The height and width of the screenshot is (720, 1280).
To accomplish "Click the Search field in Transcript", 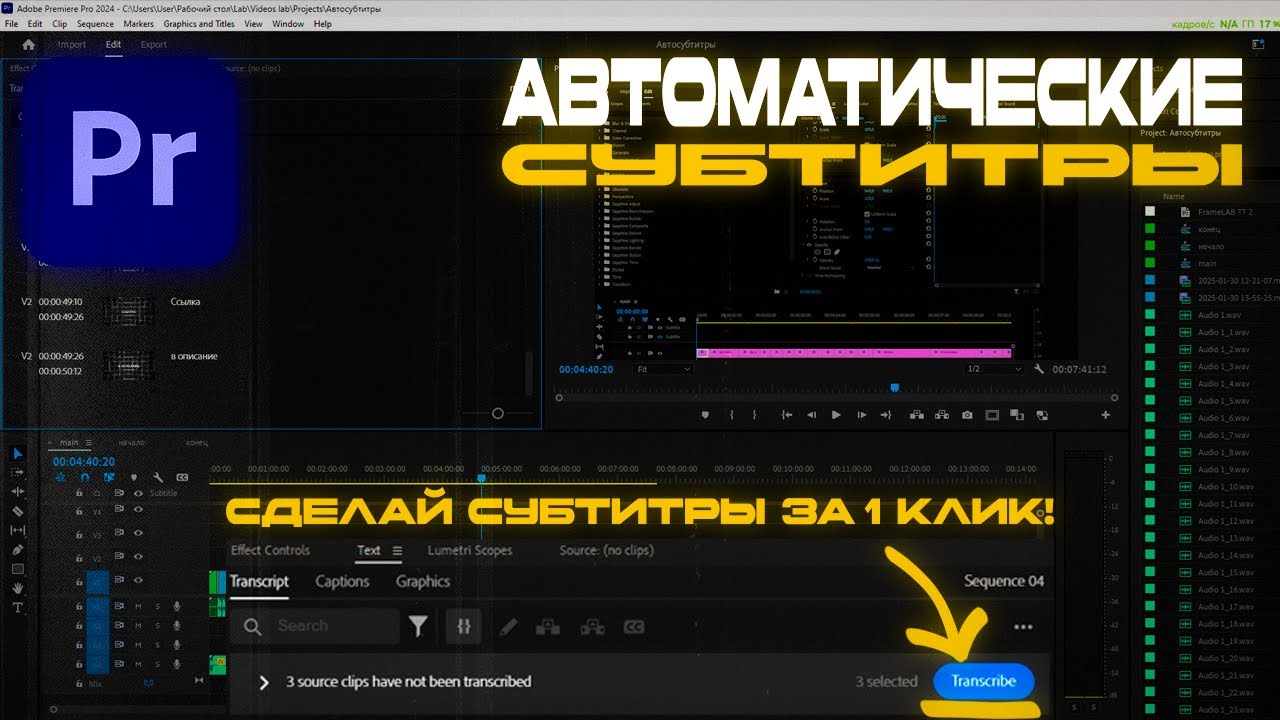I will 315,626.
